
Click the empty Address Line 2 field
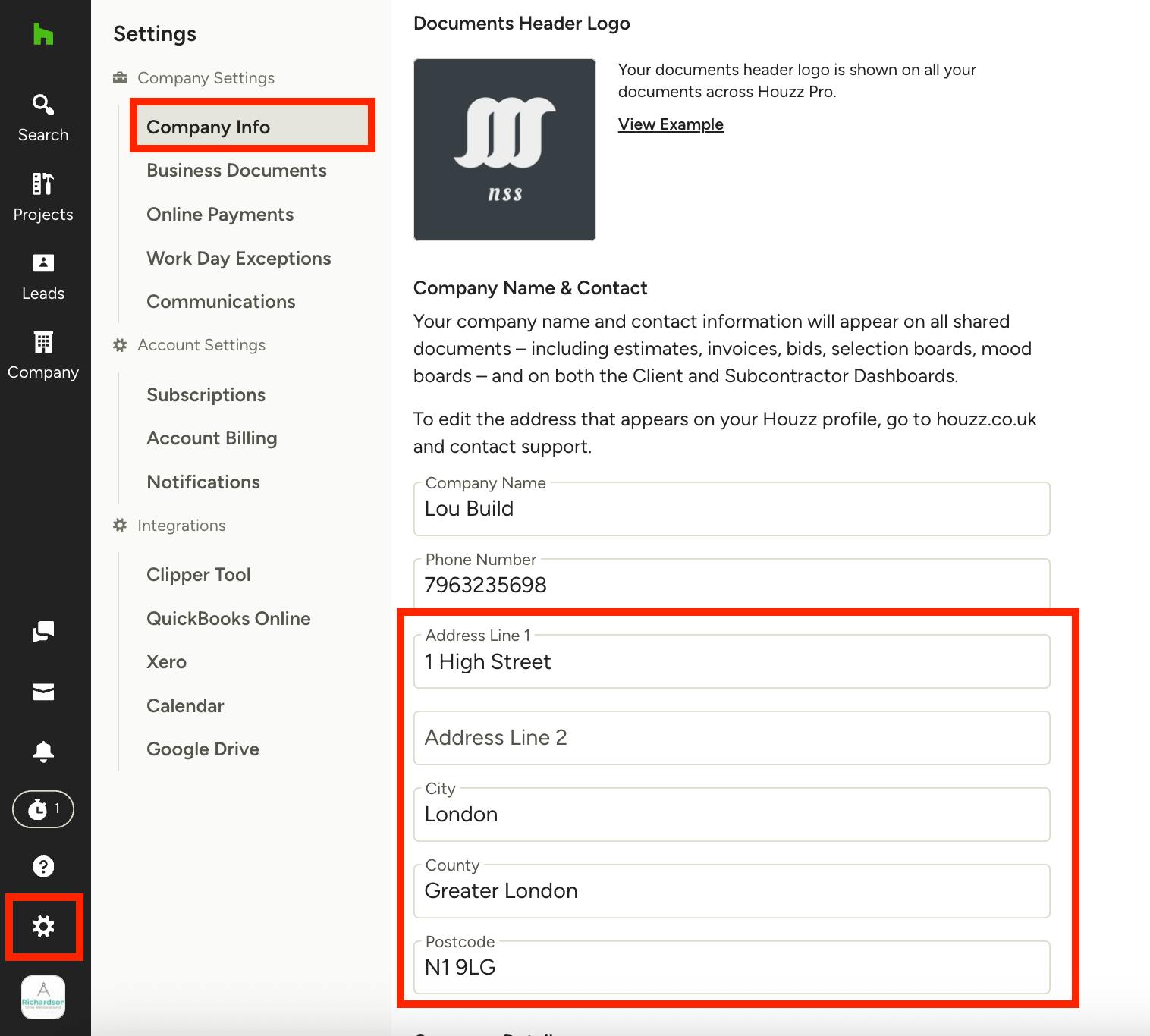[732, 738]
